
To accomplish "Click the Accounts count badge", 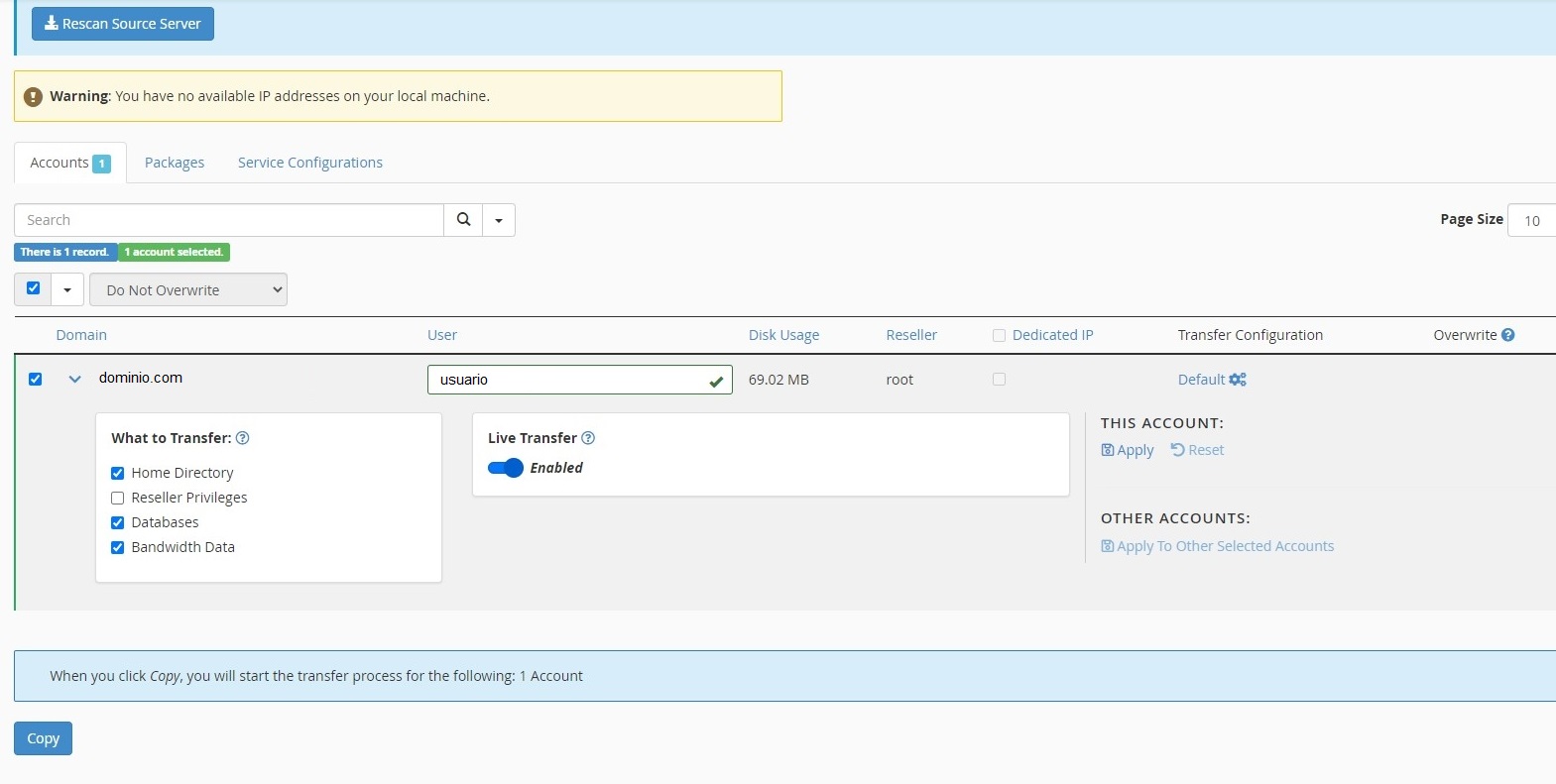I will coord(101,164).
